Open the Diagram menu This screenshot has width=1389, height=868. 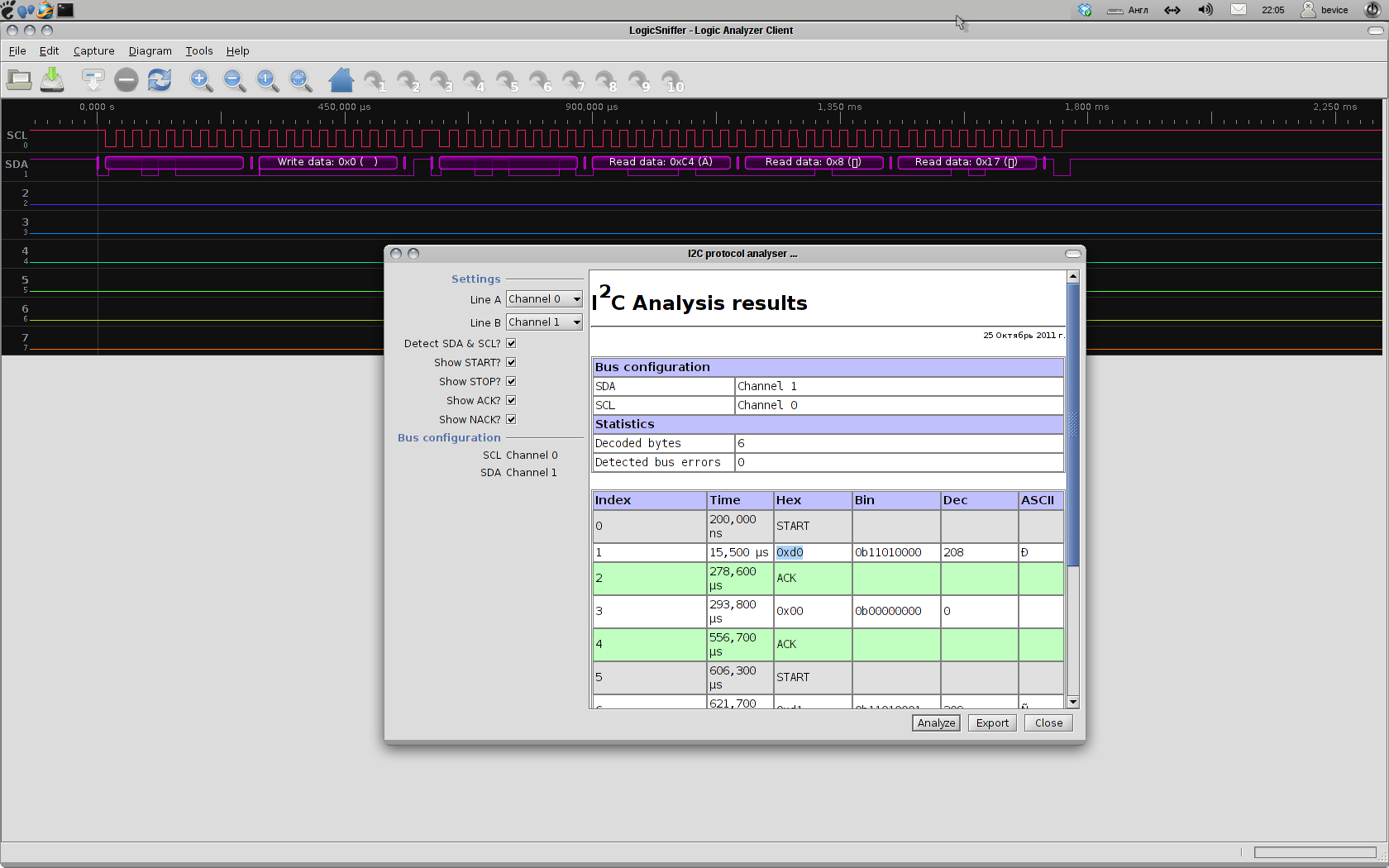coord(150,51)
